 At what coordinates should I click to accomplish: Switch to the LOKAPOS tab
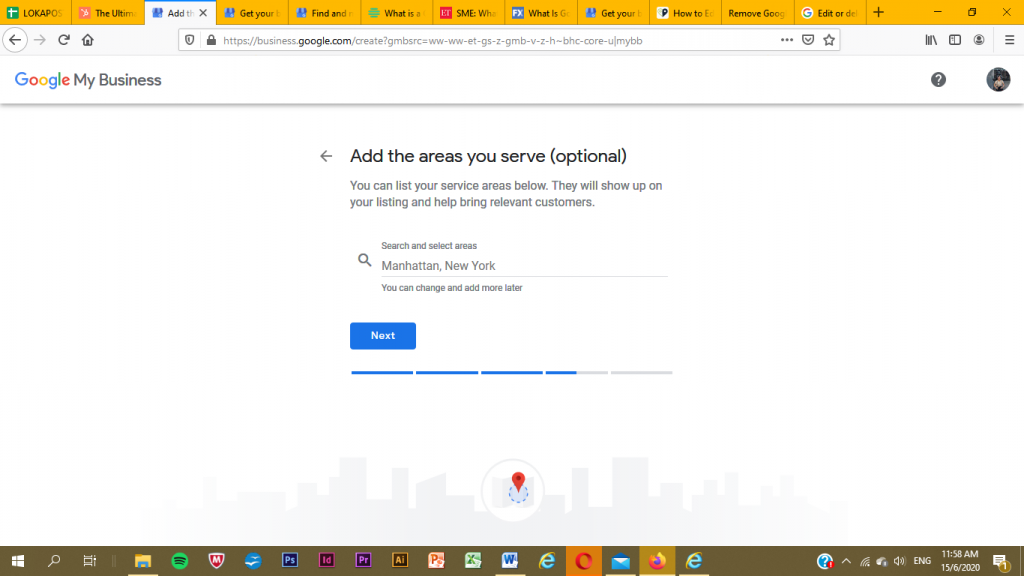(36, 13)
